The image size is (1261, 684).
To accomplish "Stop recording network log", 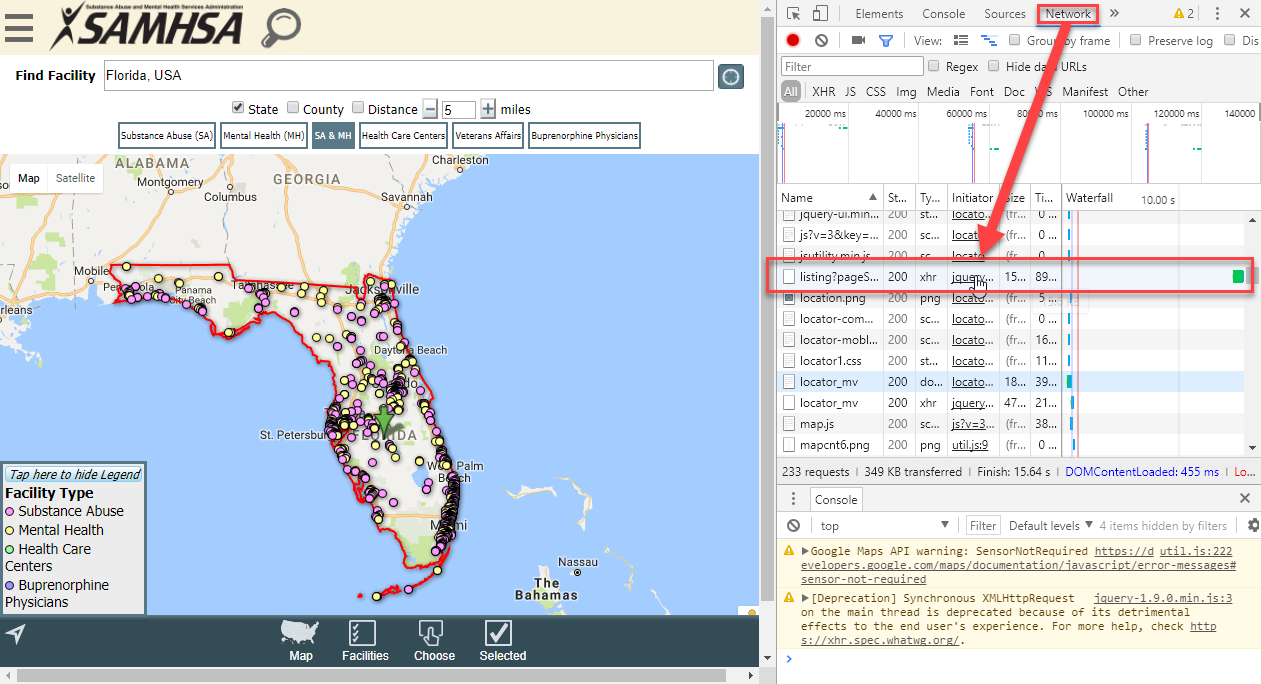I will click(793, 40).
